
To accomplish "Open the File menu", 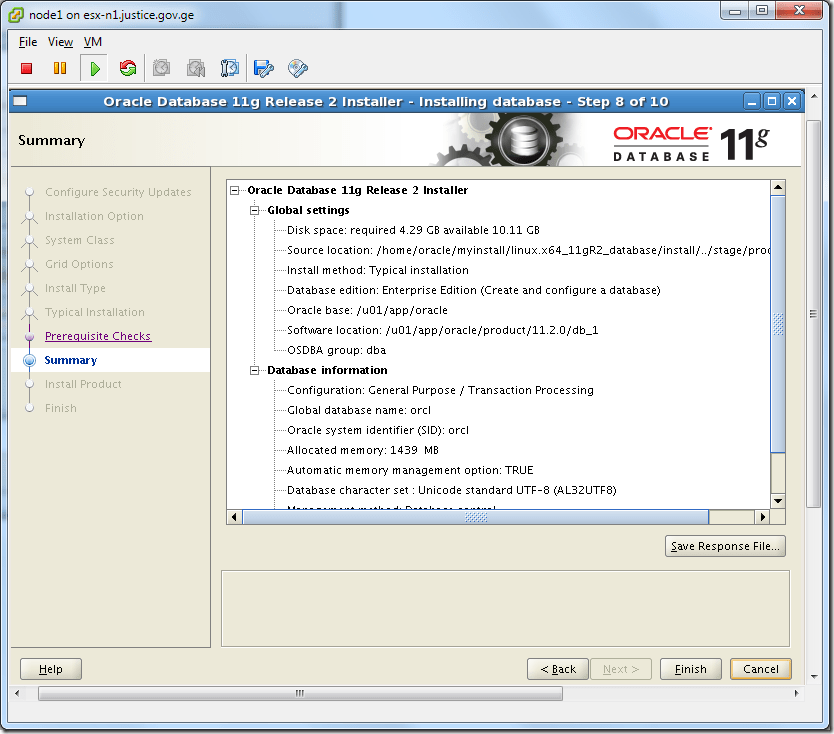I will pyautogui.click(x=27, y=42).
